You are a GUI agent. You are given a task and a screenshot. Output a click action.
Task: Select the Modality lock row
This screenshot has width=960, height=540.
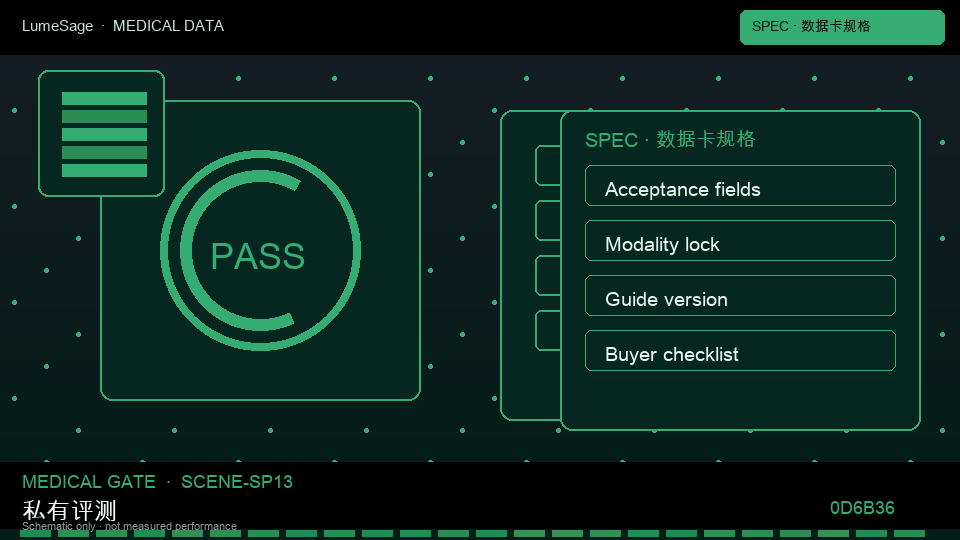coord(740,241)
